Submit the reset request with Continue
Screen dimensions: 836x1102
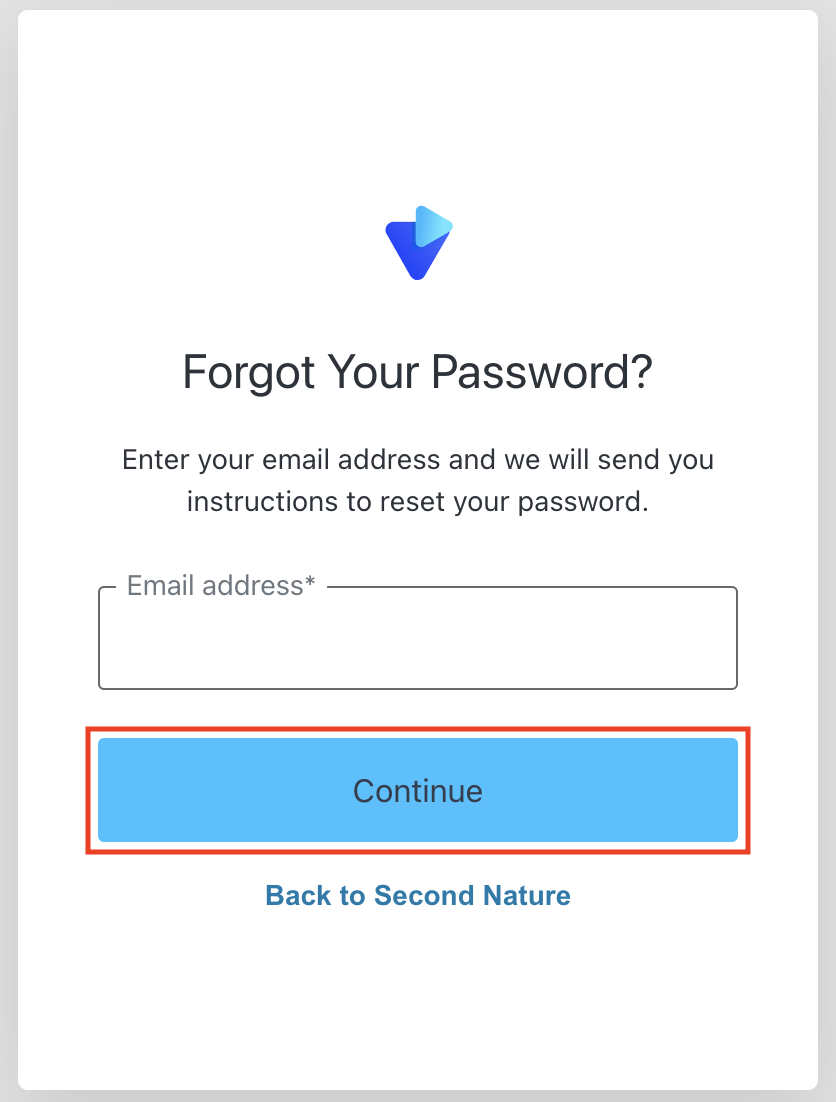pyautogui.click(x=418, y=790)
